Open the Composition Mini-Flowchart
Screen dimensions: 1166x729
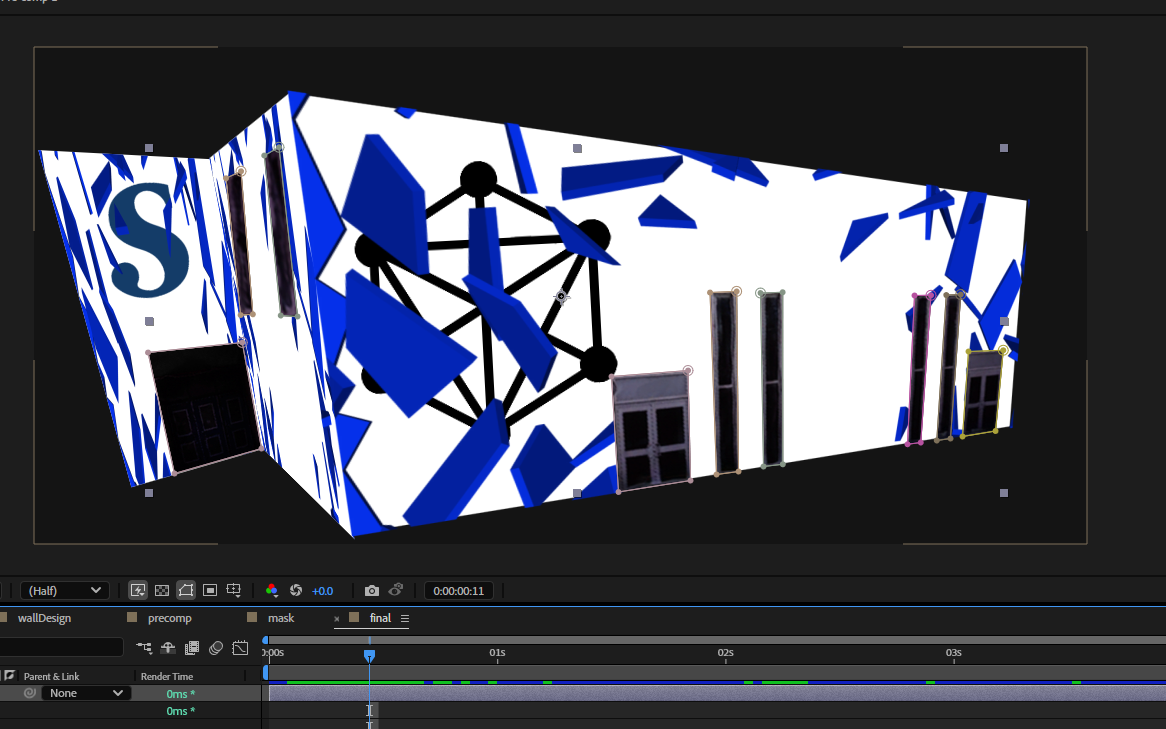pos(144,647)
